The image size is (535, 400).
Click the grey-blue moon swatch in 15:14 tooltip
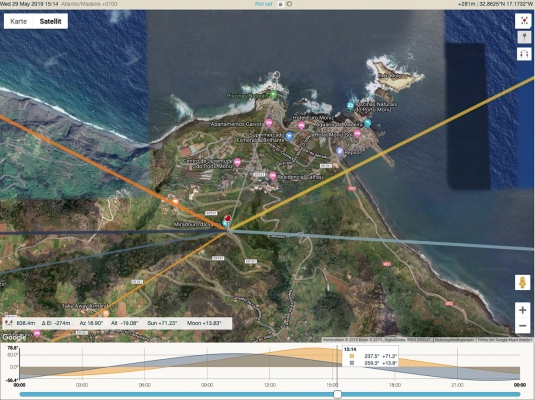(351, 363)
